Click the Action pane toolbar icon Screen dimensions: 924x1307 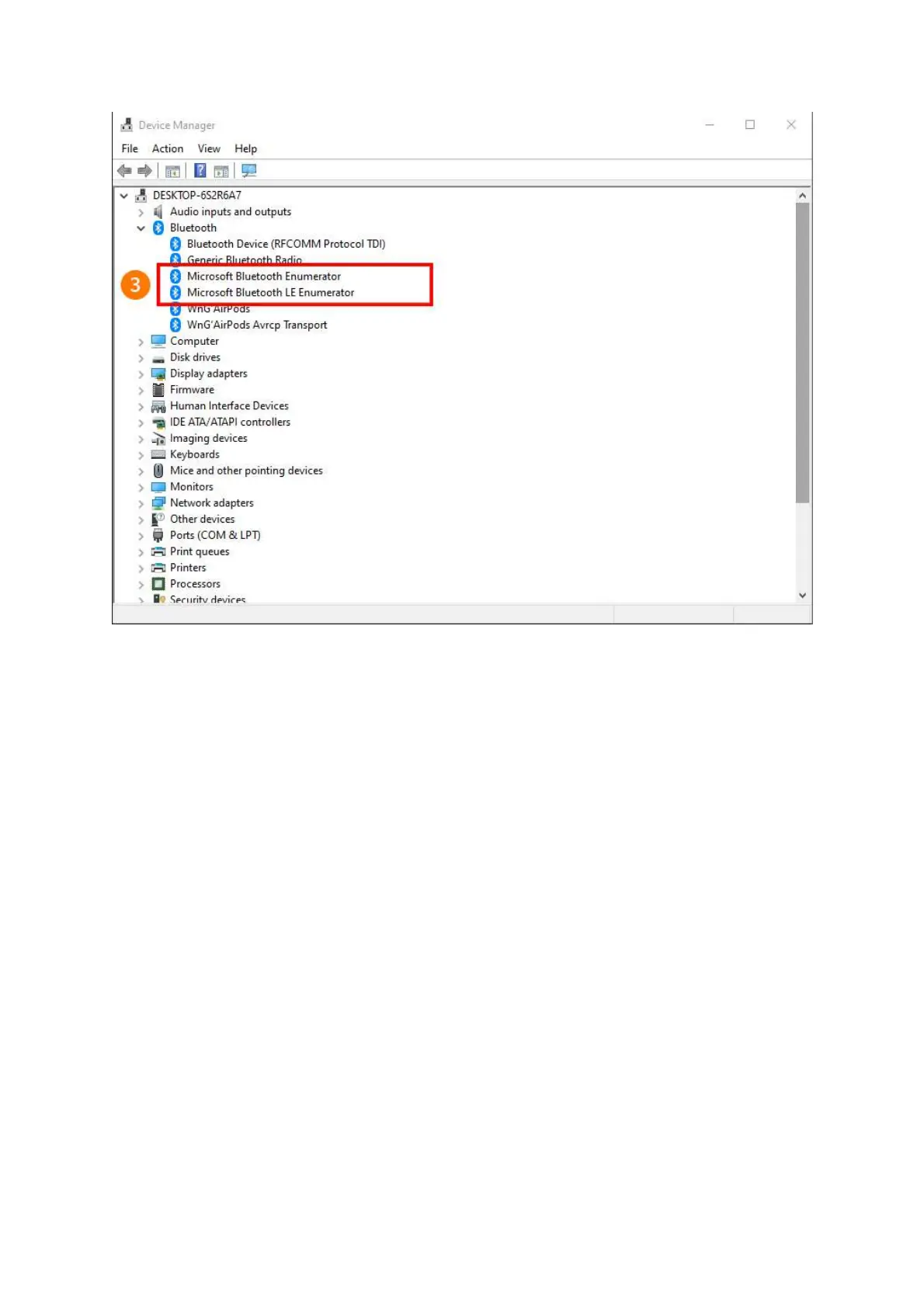pyautogui.click(x=221, y=171)
